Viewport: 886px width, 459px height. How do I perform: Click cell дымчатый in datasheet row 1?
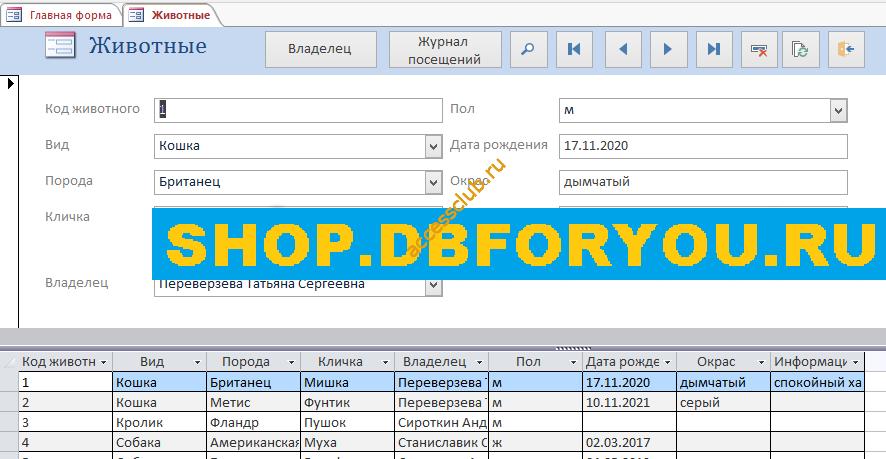coord(723,383)
